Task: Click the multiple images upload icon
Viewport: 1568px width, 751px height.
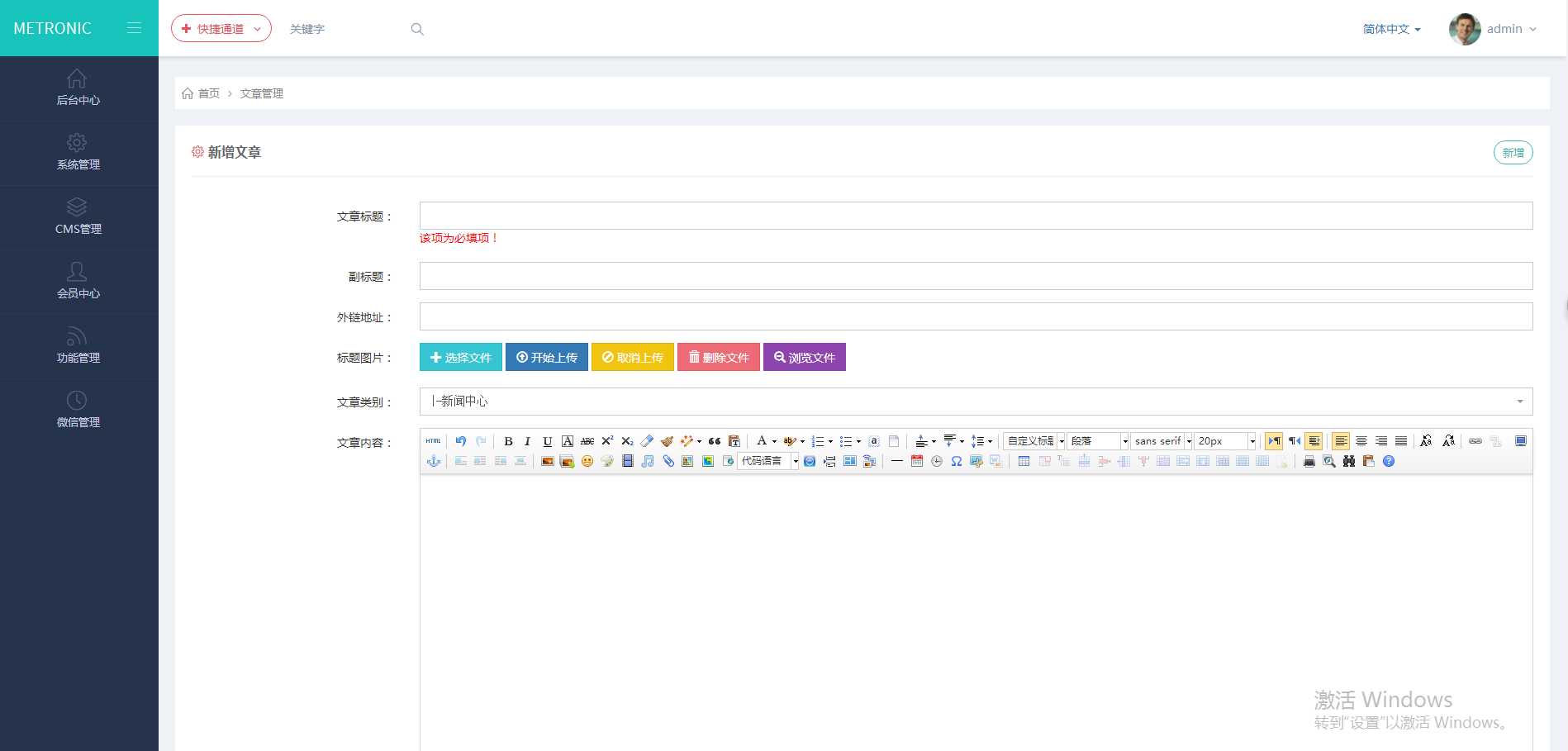Action: tap(567, 461)
